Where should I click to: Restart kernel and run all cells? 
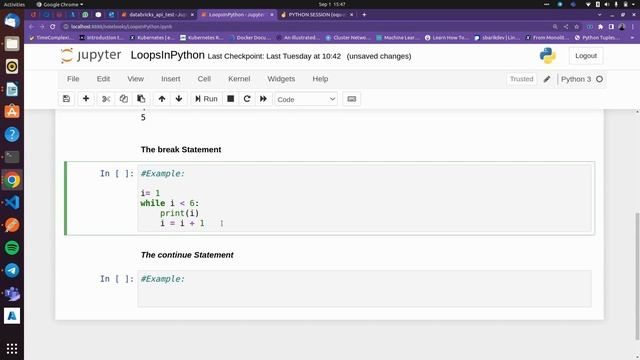(263, 99)
